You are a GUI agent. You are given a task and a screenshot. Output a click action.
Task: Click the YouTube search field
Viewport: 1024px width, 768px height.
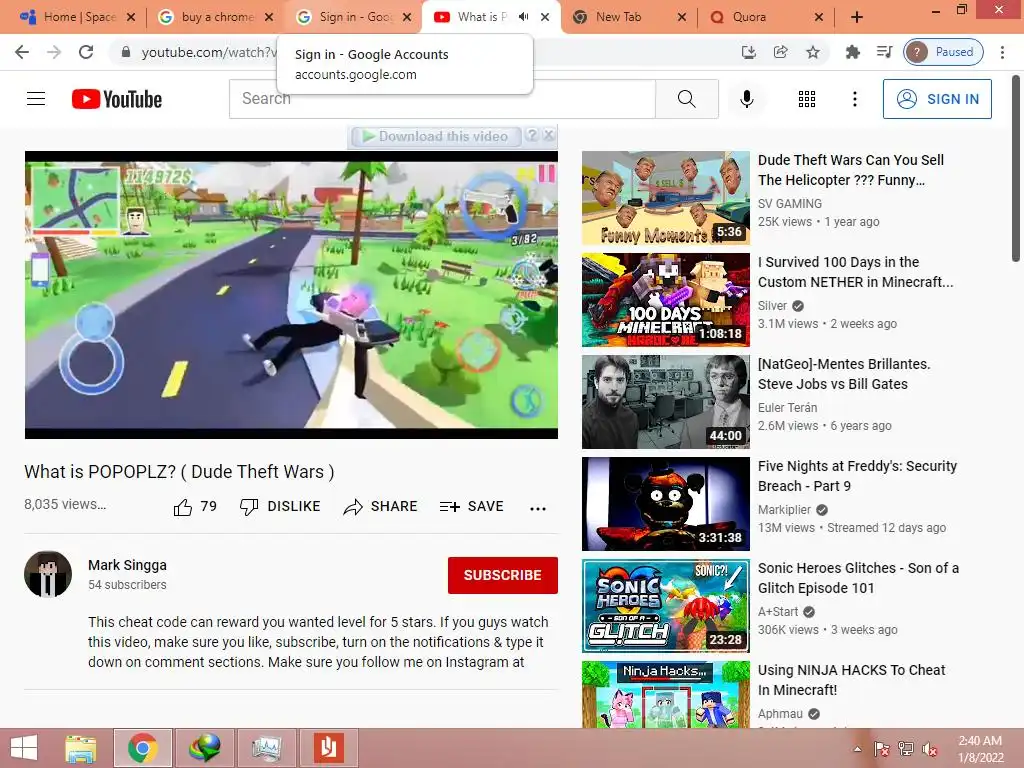point(442,99)
